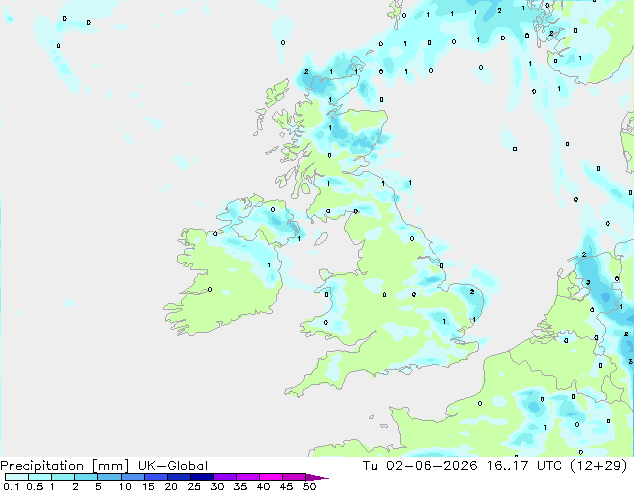Image resolution: width=634 pixels, height=490 pixels.
Task: Click the "5" legend scale label
Action: pyautogui.click(x=98, y=486)
